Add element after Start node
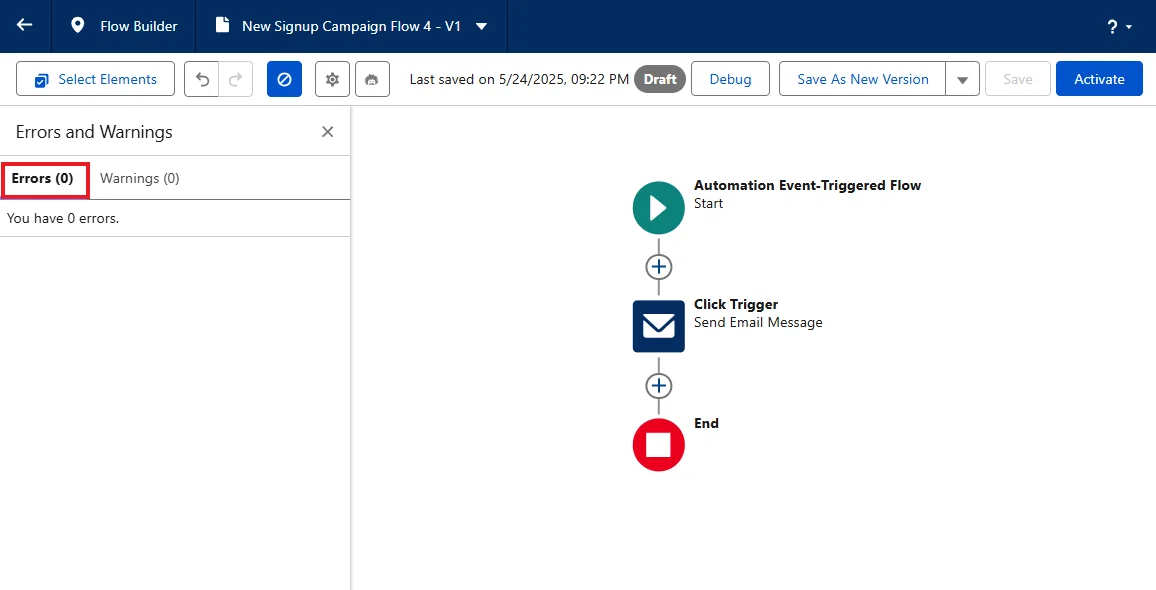The width and height of the screenshot is (1156, 590). coord(658,266)
